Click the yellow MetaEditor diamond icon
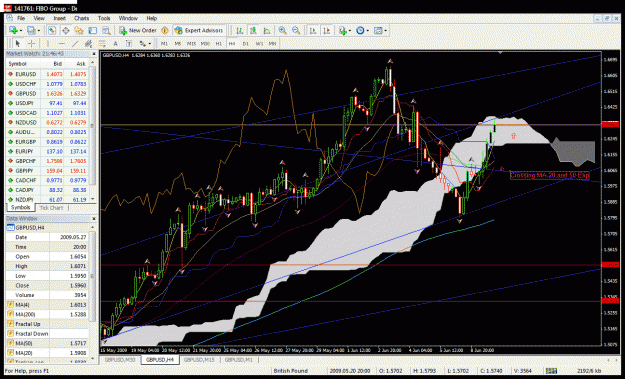This screenshot has width=625, height=379. [x=165, y=30]
